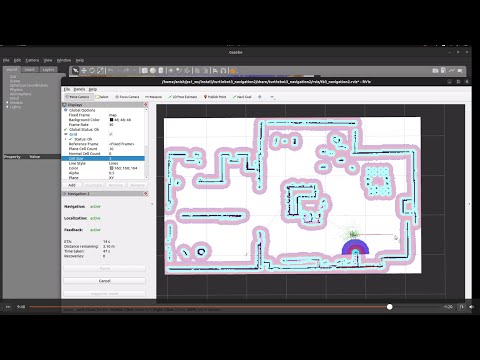Collapse the Grid display tree item

point(66,134)
